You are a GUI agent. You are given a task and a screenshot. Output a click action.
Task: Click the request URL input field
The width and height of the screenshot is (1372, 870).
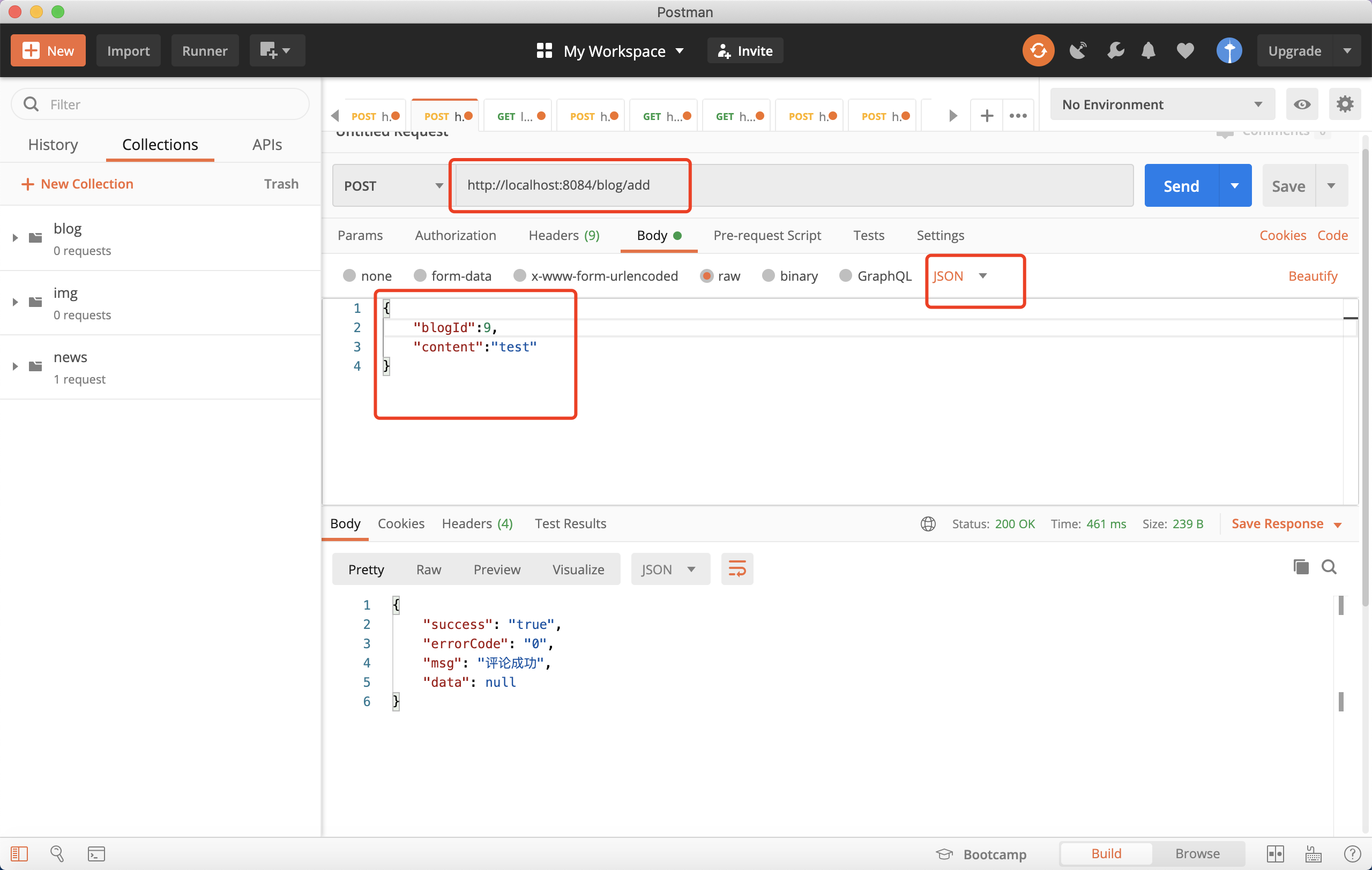pyautogui.click(x=792, y=185)
